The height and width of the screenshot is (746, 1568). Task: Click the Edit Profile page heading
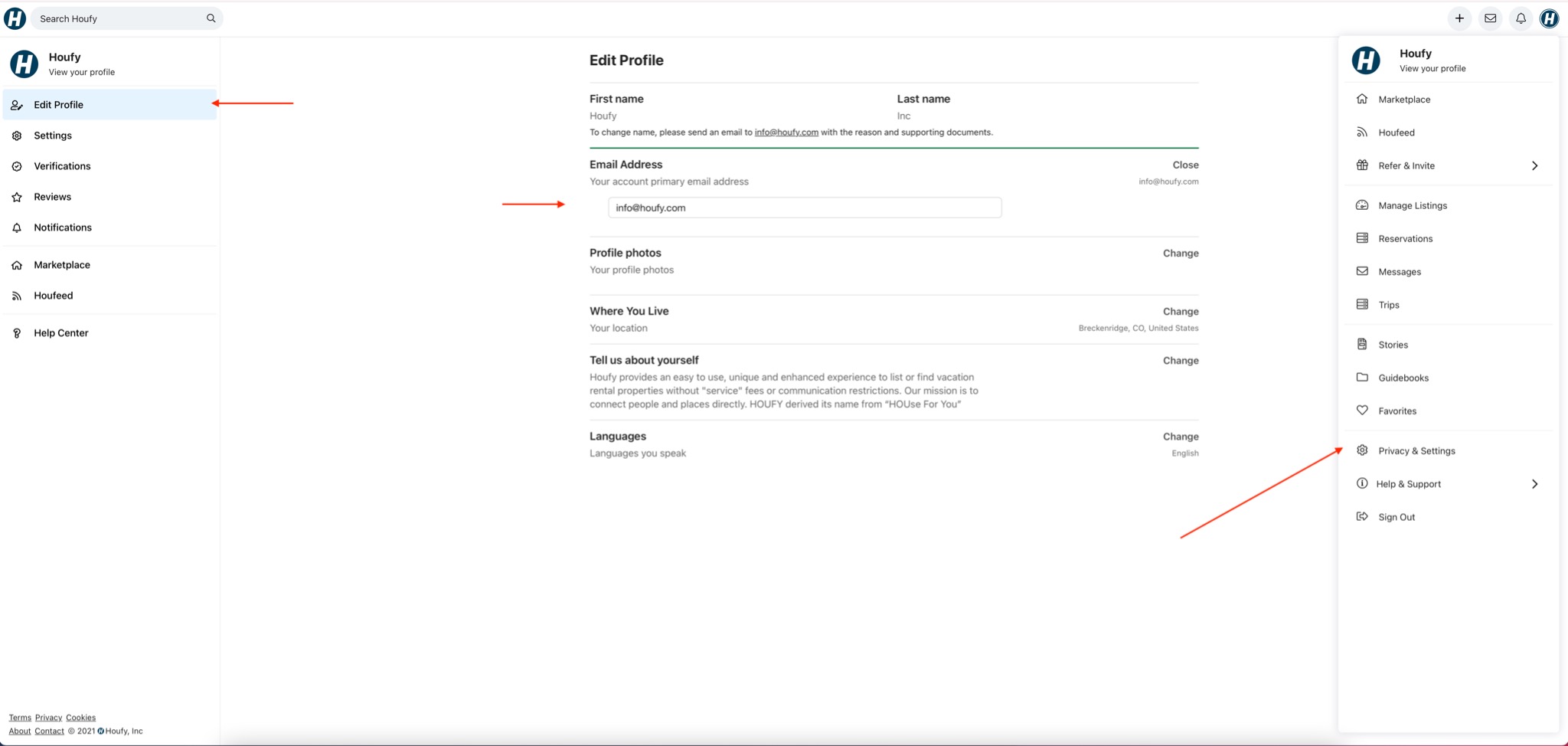tap(626, 61)
